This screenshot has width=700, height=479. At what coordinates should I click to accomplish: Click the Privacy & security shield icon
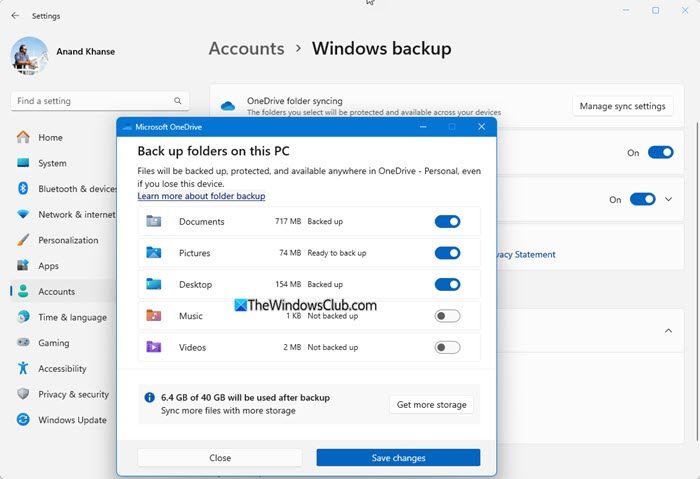click(23, 394)
